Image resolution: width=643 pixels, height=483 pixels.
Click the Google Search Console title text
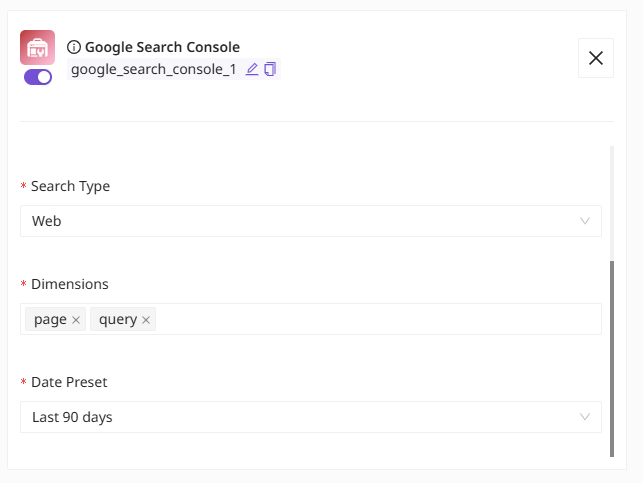tap(162, 47)
